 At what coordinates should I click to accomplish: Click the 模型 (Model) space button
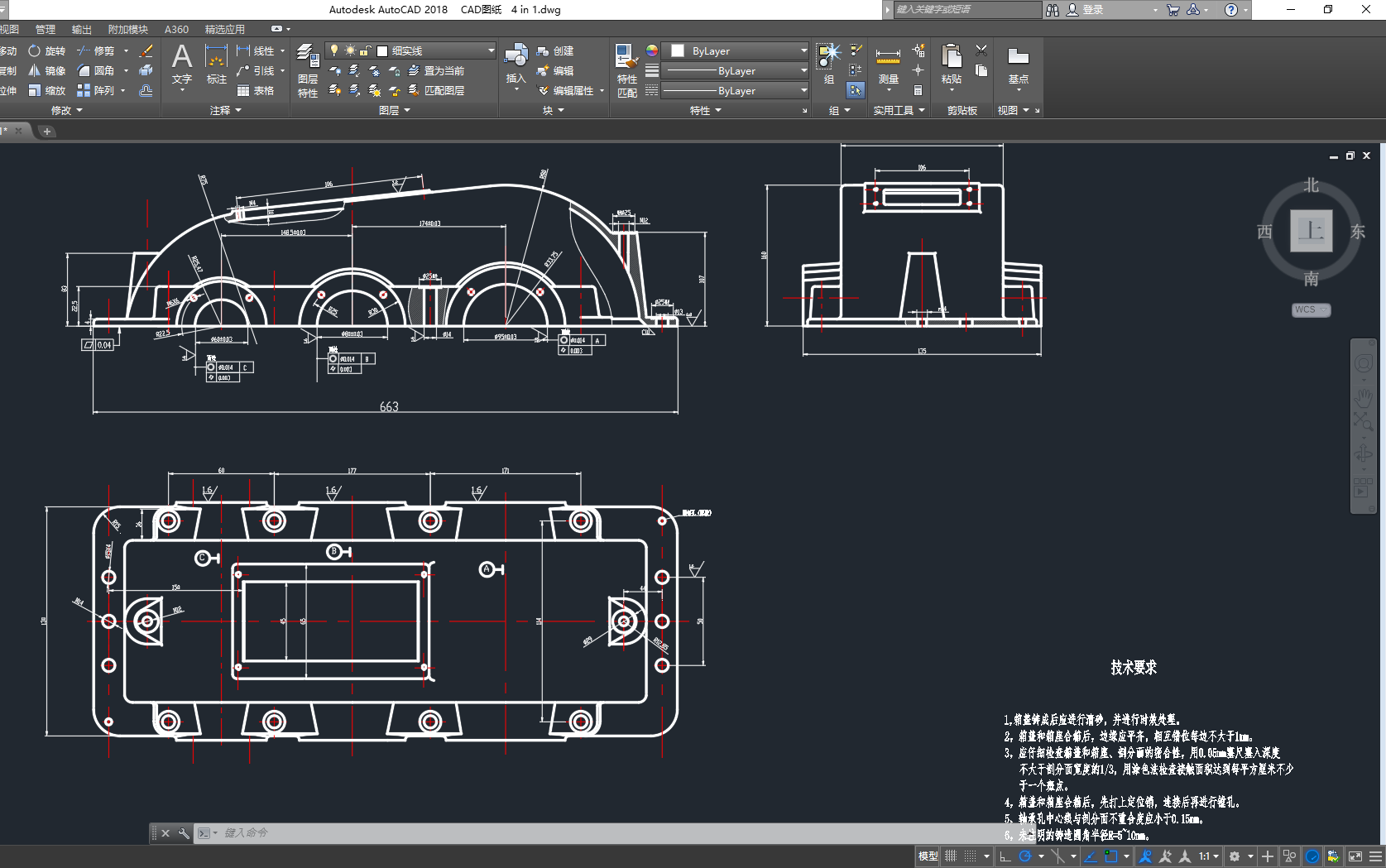(928, 856)
